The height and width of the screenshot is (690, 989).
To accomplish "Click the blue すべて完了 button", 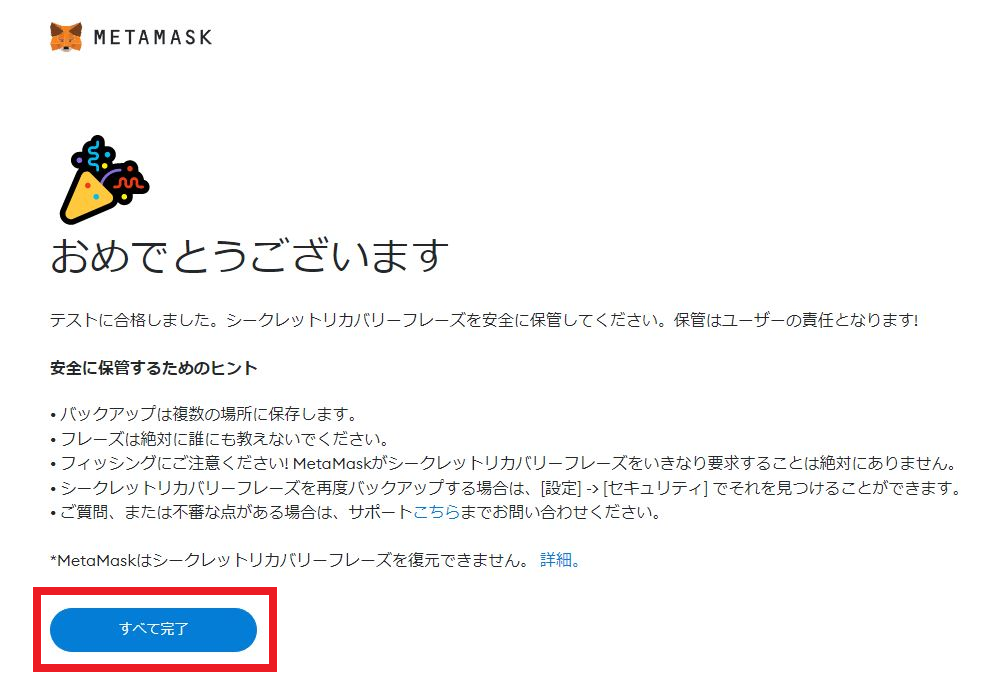I will click(153, 629).
